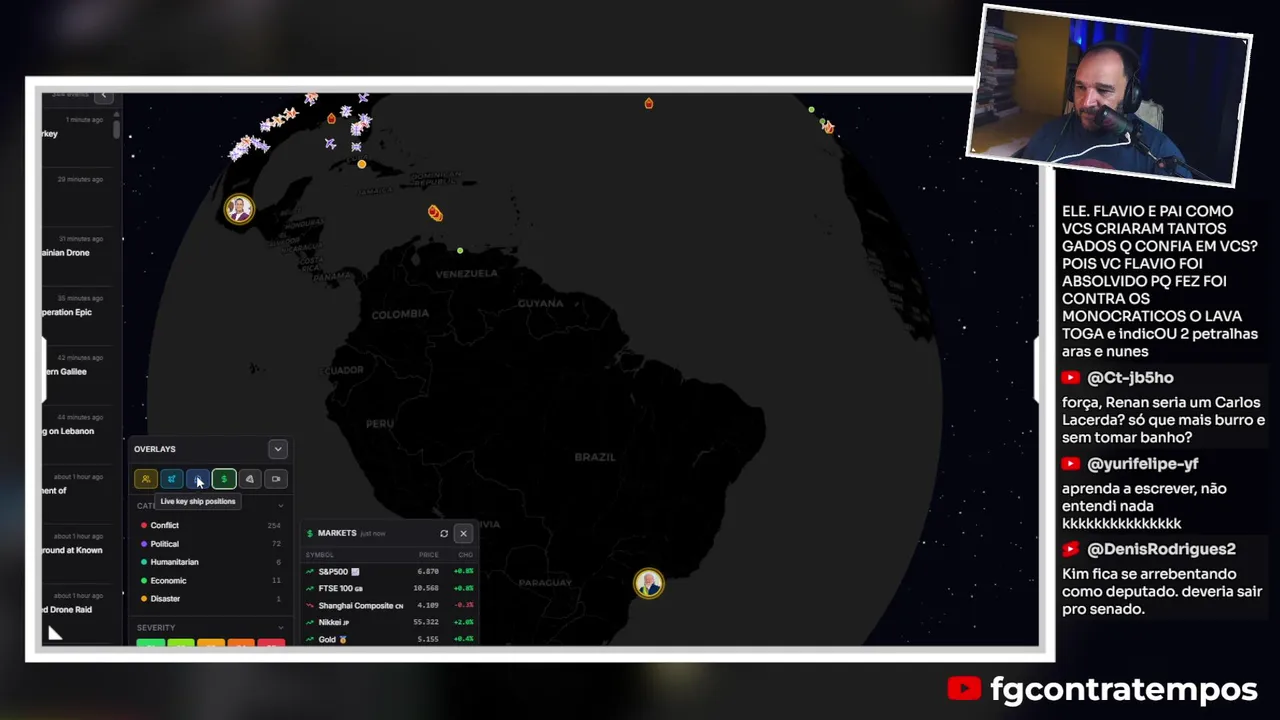Image resolution: width=1280 pixels, height=720 pixels.
Task: Click the orange dot marker near Cuba
Action: (x=362, y=164)
